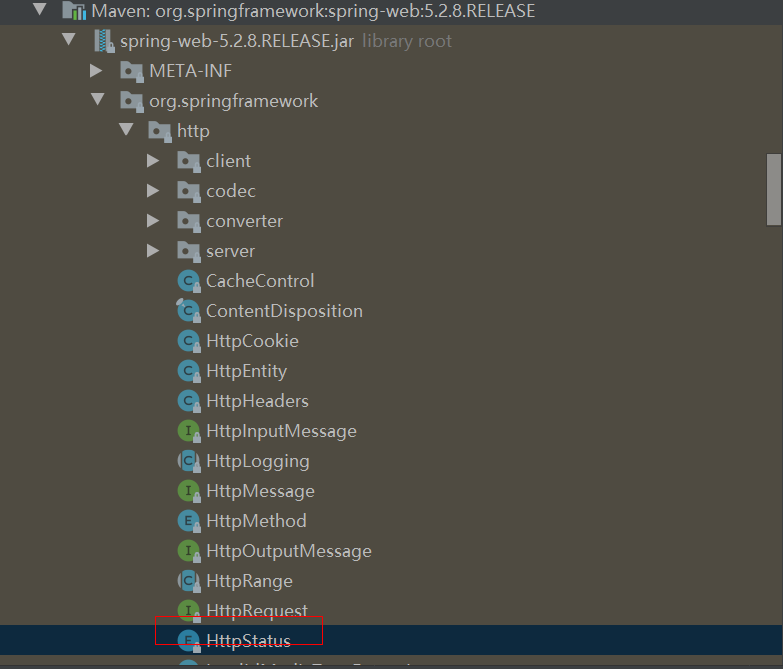The image size is (783, 669).
Task: Select the HttpStatus enum
Action: click(249, 641)
